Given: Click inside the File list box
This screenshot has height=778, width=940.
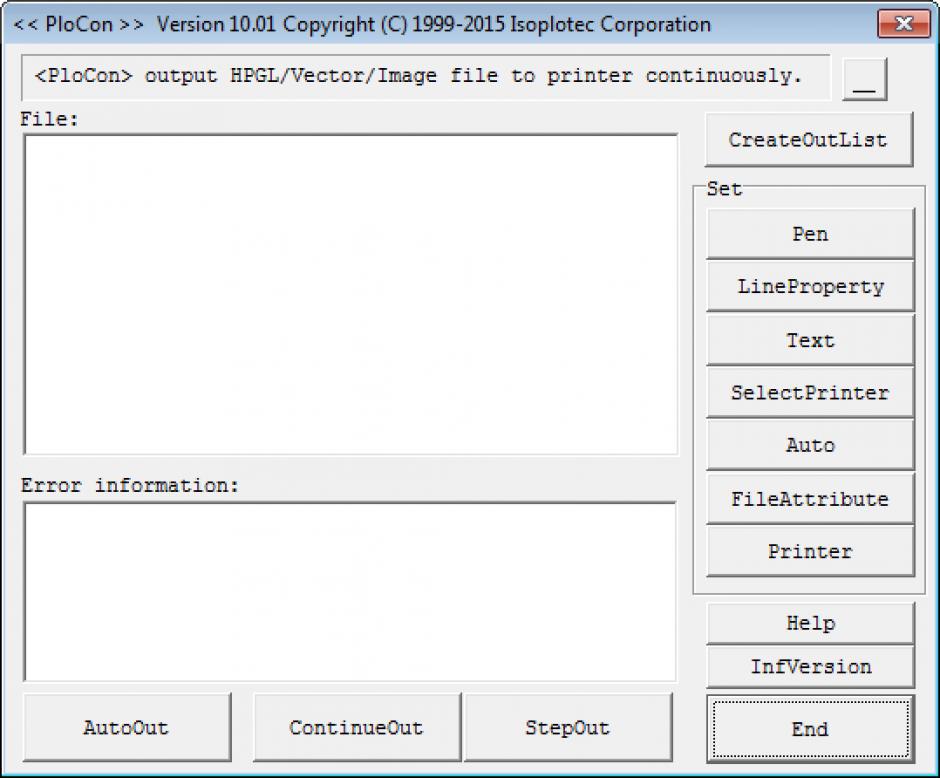Looking at the screenshot, I should [x=351, y=294].
